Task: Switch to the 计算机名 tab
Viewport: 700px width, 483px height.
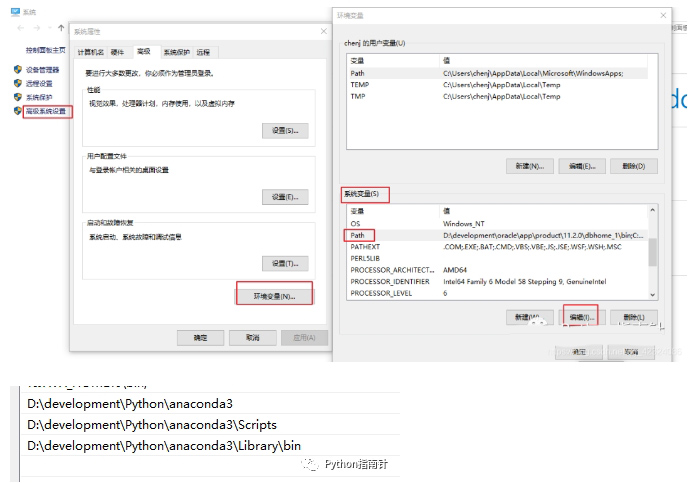Action: (x=91, y=51)
